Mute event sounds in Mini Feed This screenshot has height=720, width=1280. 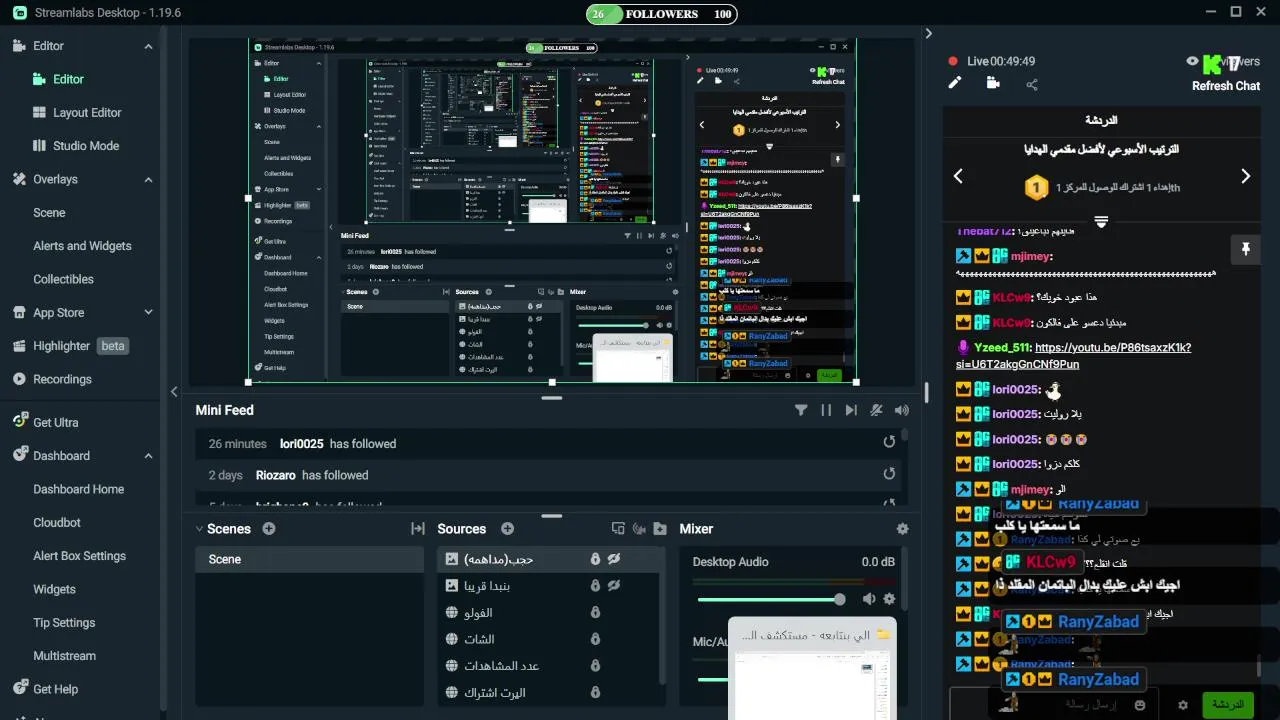[x=877, y=410]
